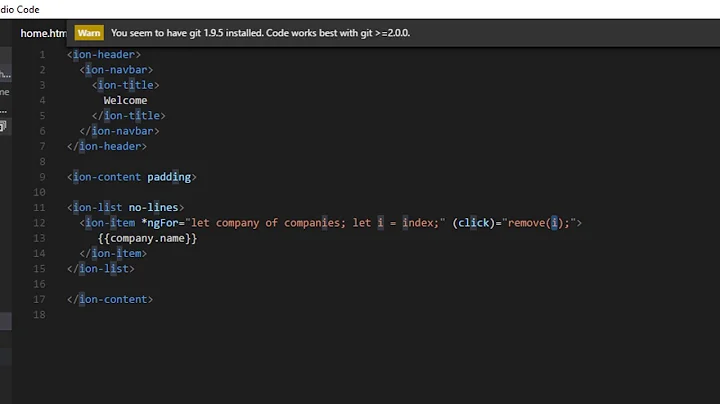The image size is (720, 404).
Task: Click the closing ion-content tag on line 17
Action: pos(110,299)
